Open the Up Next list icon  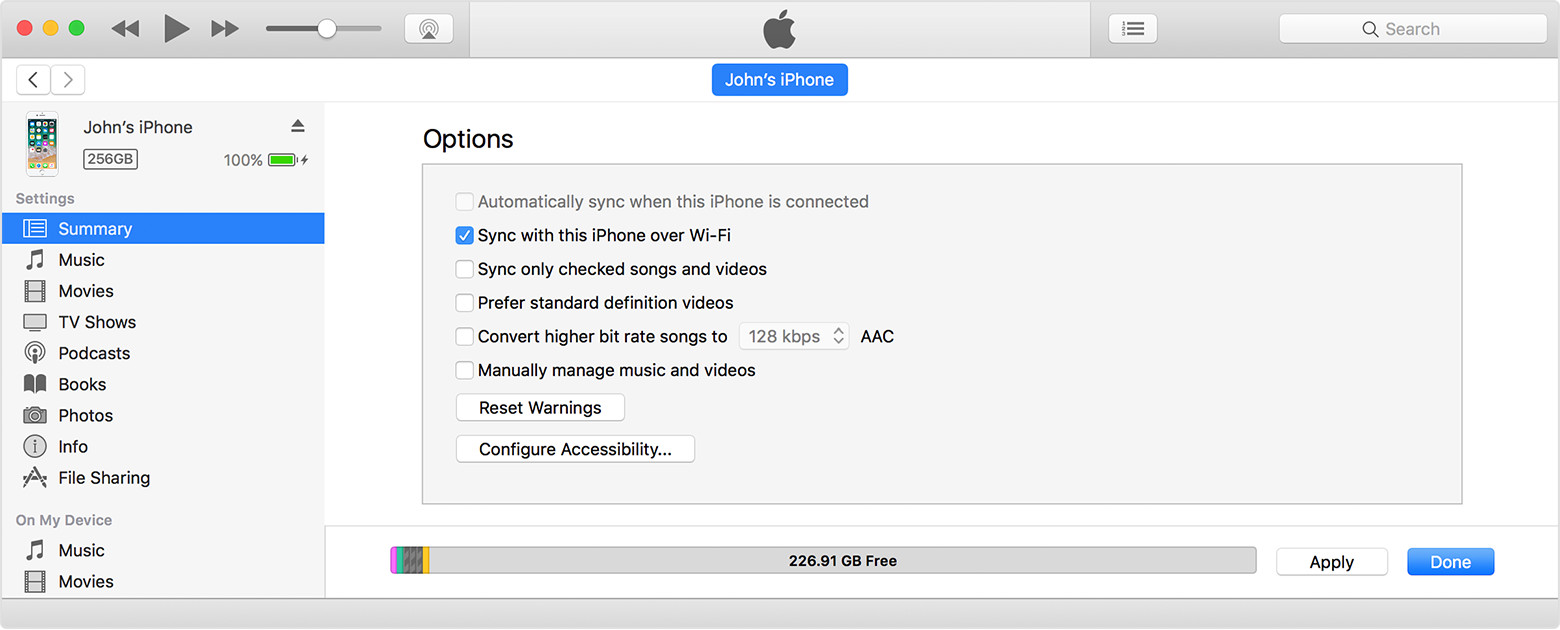tap(1132, 29)
